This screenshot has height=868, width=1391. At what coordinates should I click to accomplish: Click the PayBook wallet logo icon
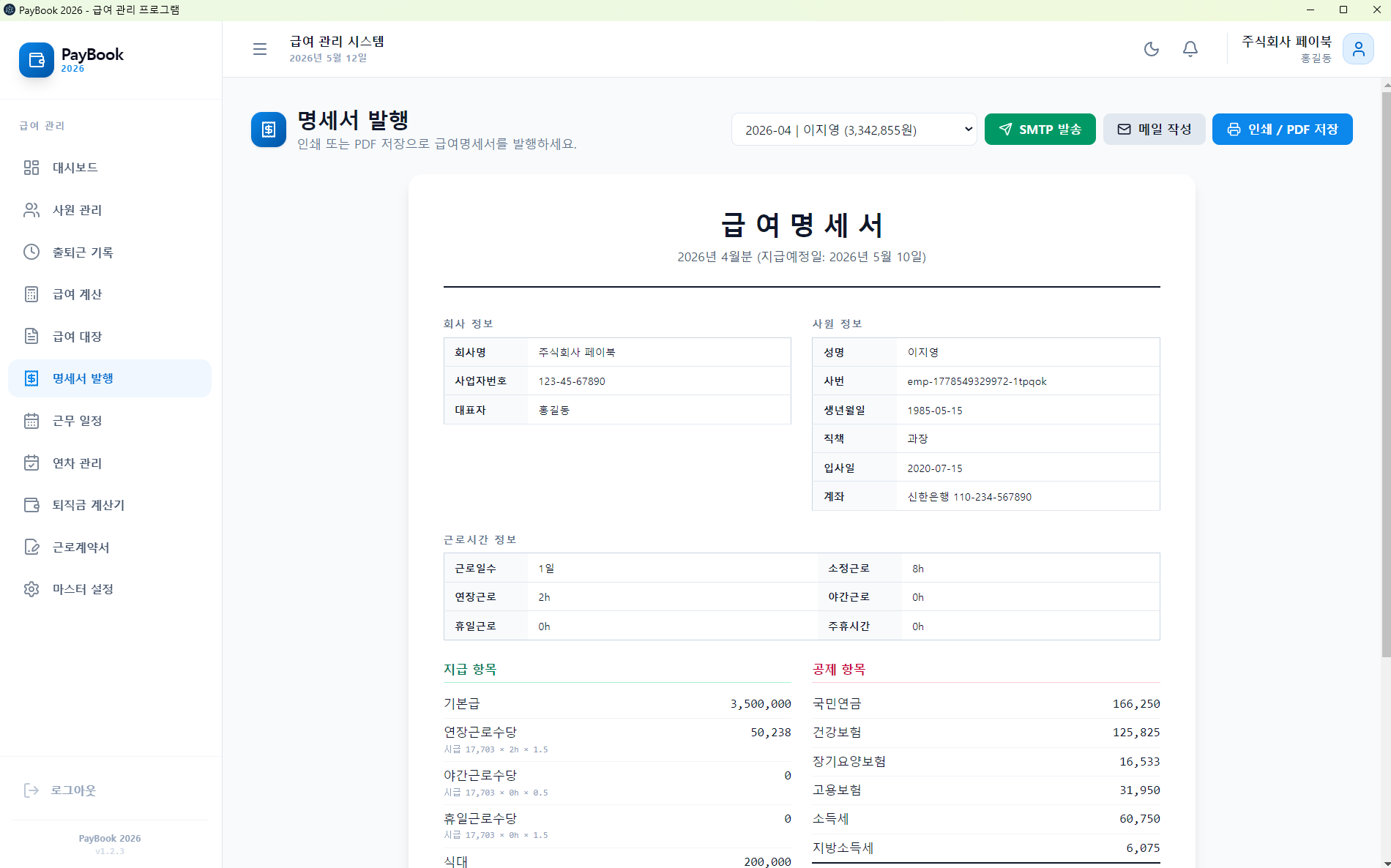point(37,60)
